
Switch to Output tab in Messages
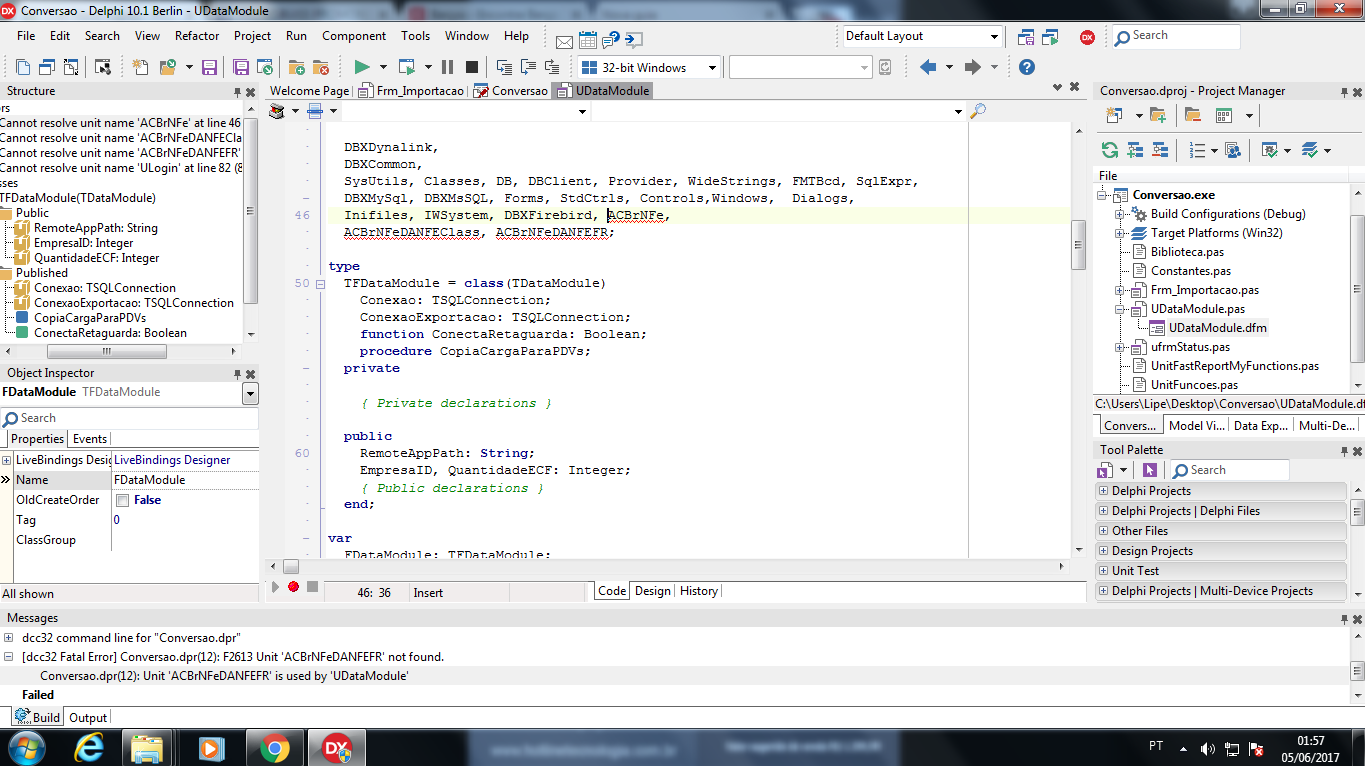87,717
